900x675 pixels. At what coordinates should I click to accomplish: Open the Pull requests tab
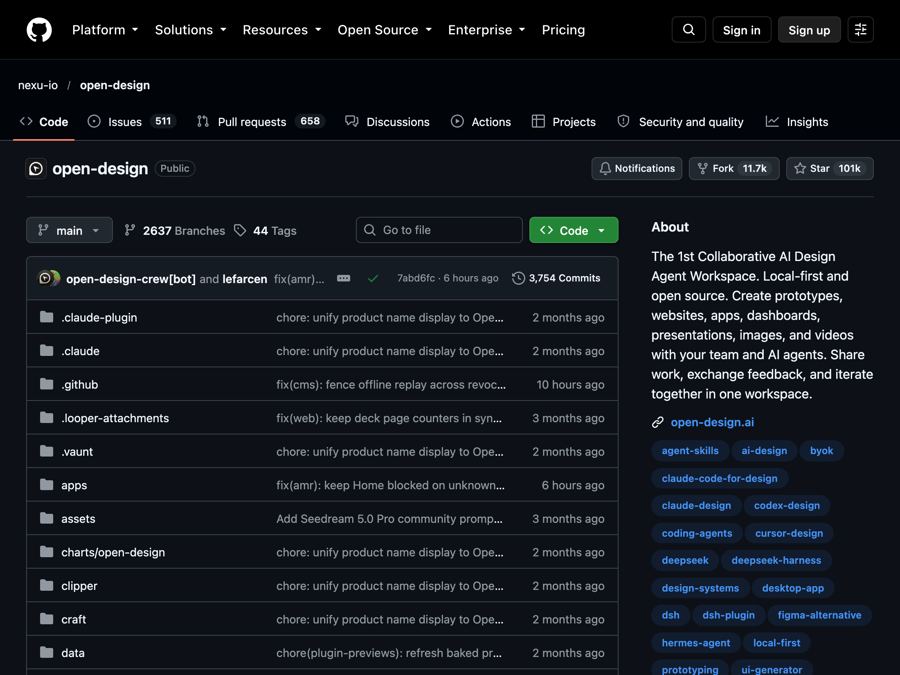pos(261,122)
